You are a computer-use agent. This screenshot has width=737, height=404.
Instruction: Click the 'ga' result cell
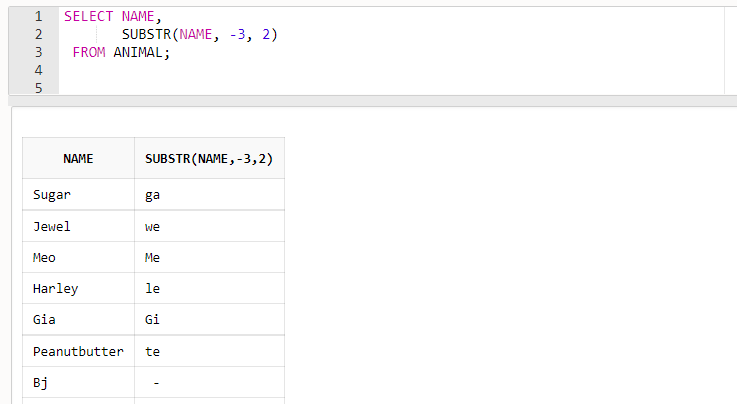pyautogui.click(x=209, y=194)
